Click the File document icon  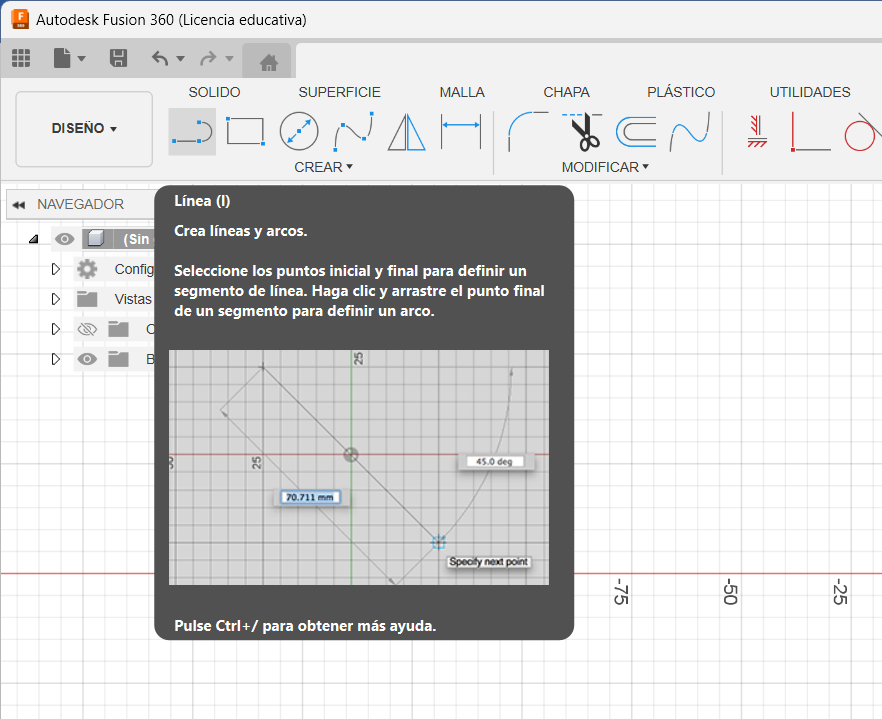point(62,58)
